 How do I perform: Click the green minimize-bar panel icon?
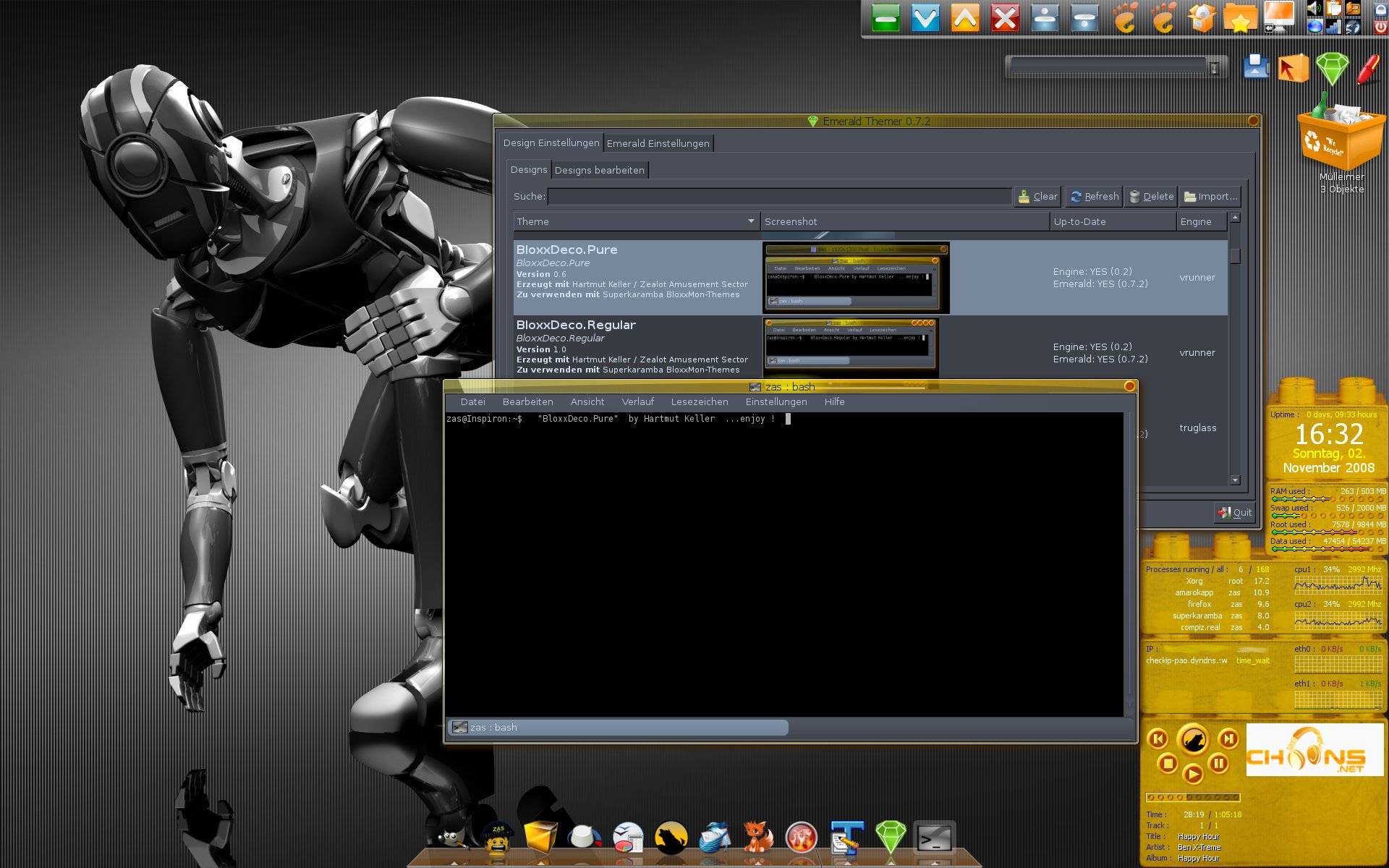[885, 18]
